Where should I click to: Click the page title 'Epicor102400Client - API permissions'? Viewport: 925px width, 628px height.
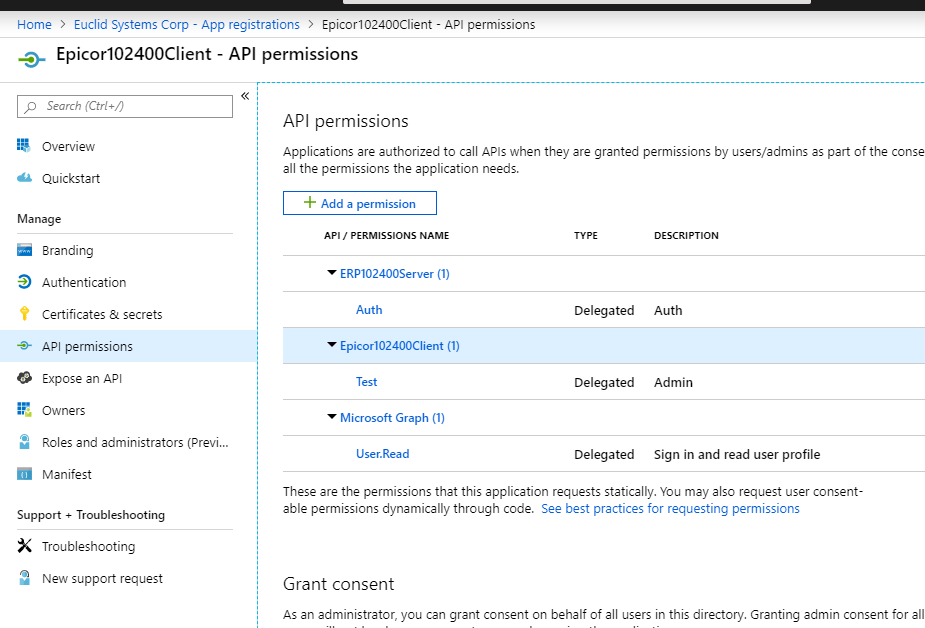207,54
